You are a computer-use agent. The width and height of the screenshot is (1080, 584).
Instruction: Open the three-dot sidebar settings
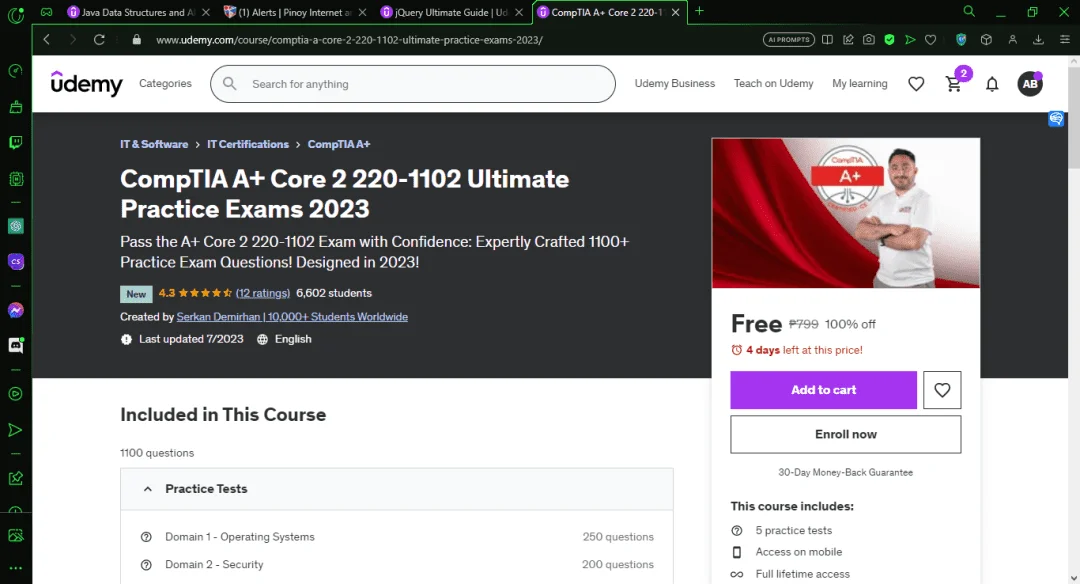click(15, 568)
